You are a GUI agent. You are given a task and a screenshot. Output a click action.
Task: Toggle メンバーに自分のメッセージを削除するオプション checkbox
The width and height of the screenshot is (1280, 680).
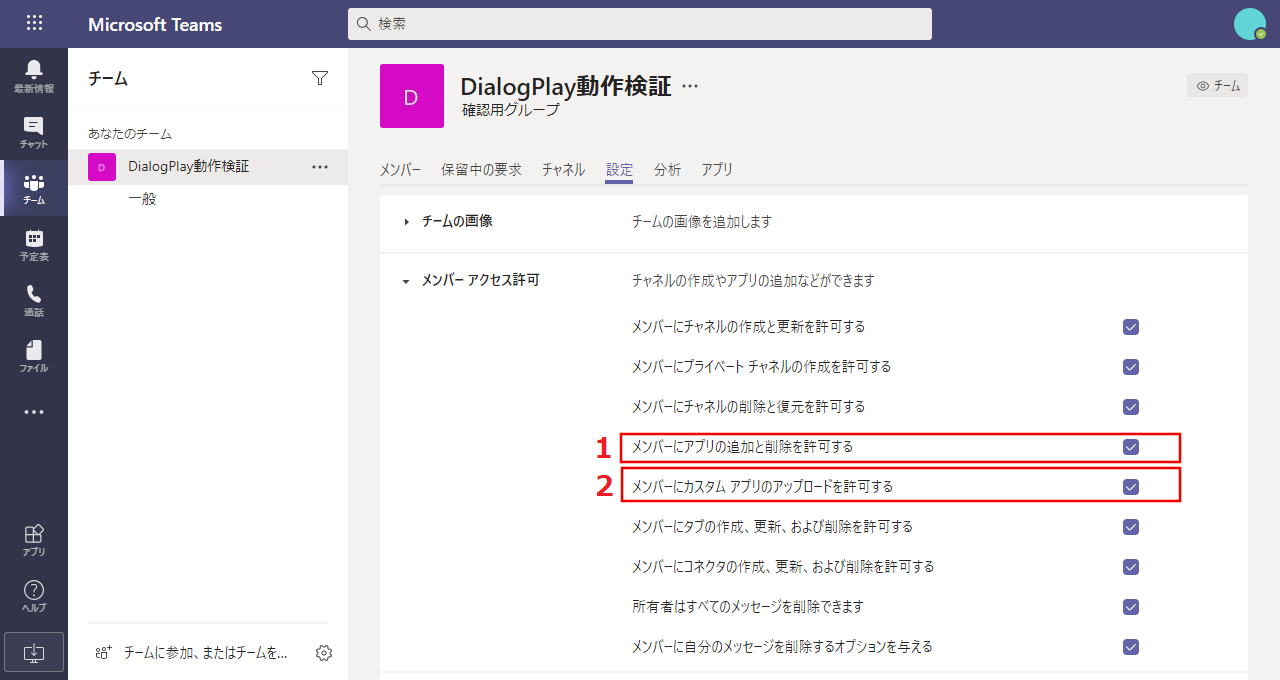coord(1131,647)
